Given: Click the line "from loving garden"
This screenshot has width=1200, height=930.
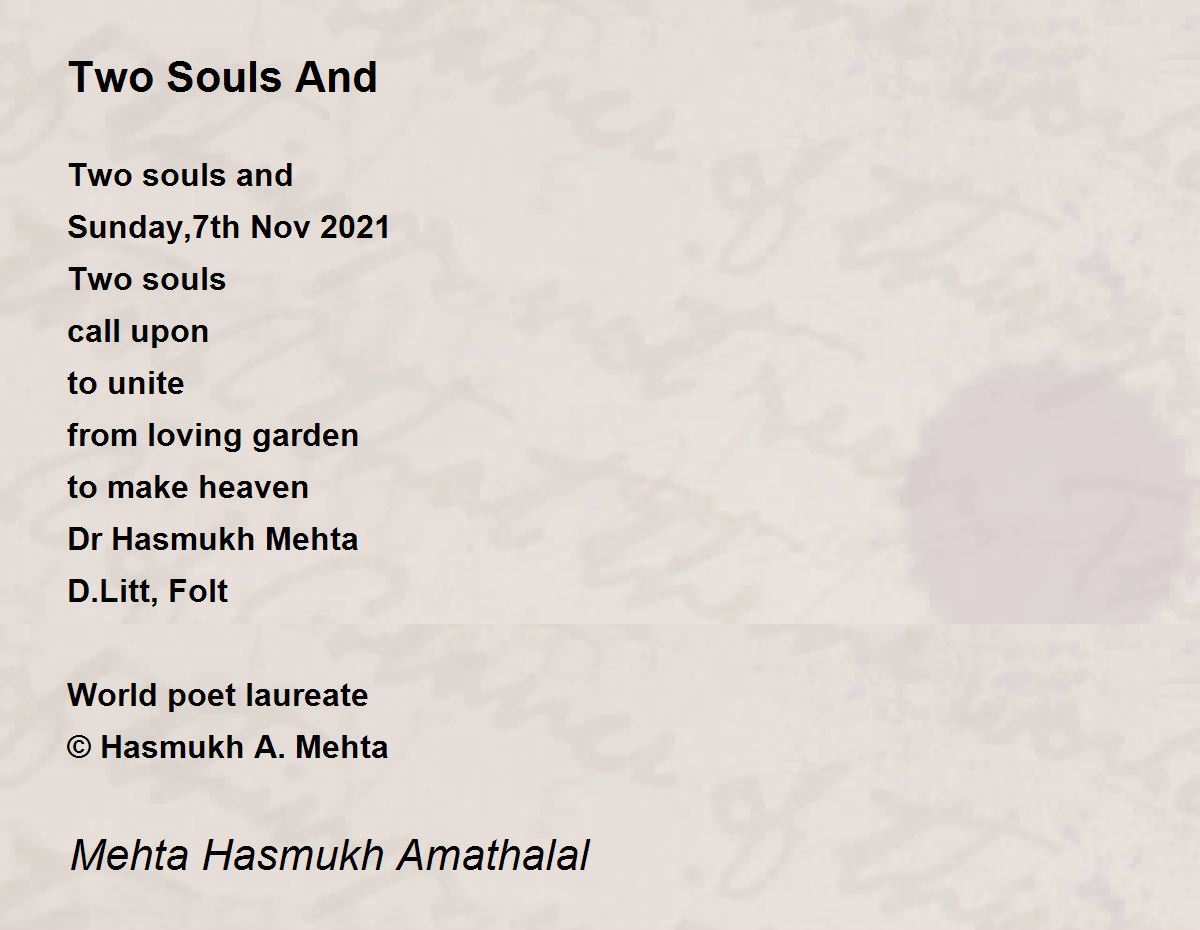Looking at the screenshot, I should click(213, 436).
